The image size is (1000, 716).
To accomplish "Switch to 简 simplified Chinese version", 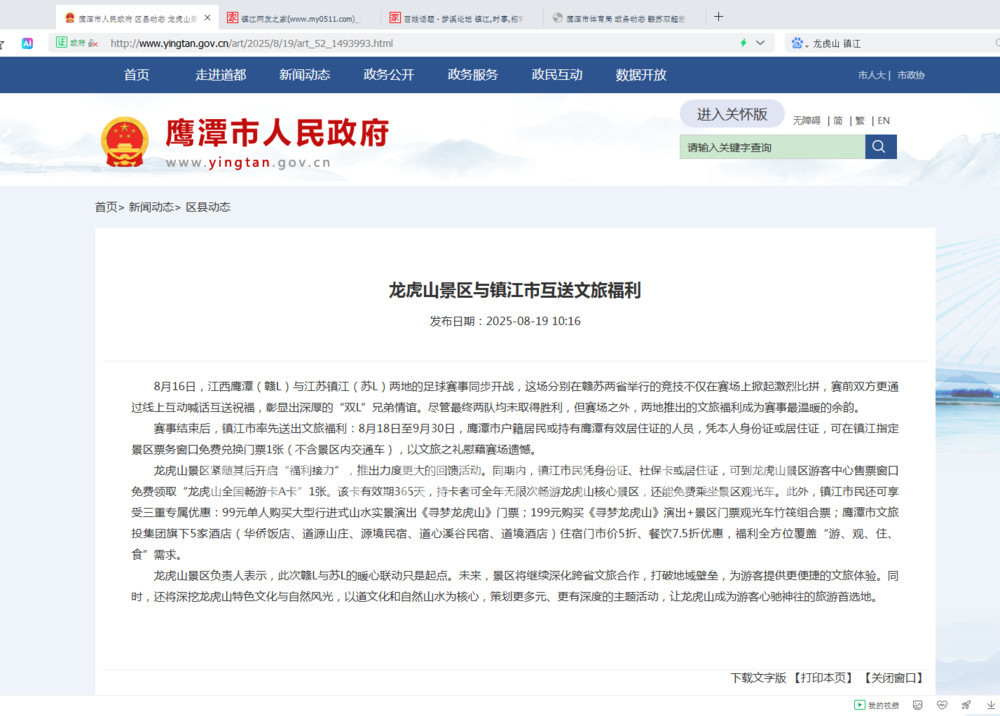I will tap(838, 121).
